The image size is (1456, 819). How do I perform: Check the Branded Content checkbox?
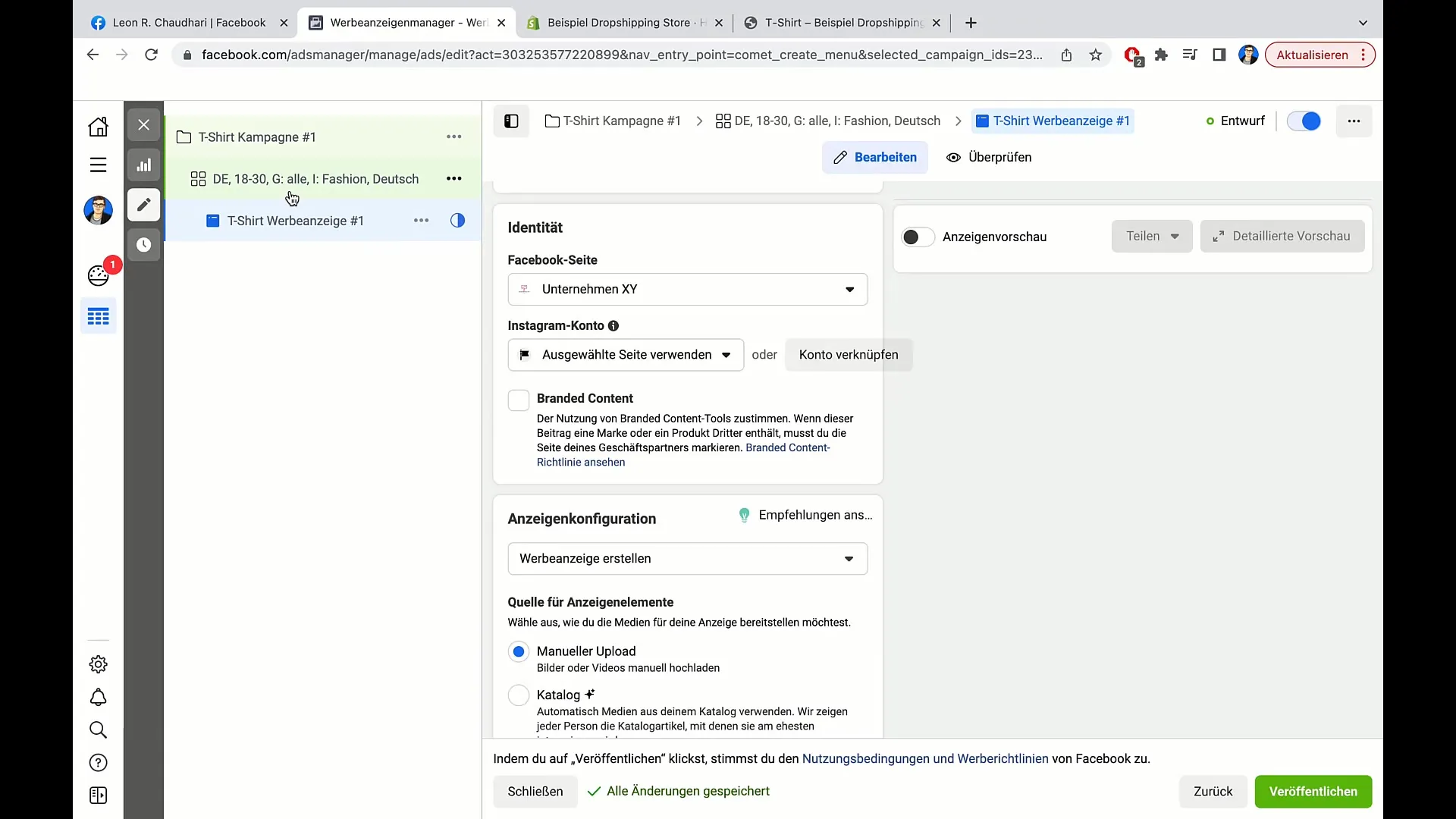pos(519,400)
